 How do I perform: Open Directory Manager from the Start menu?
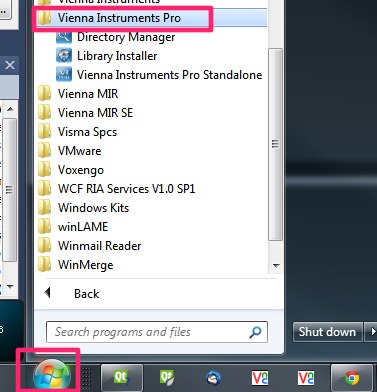115,37
